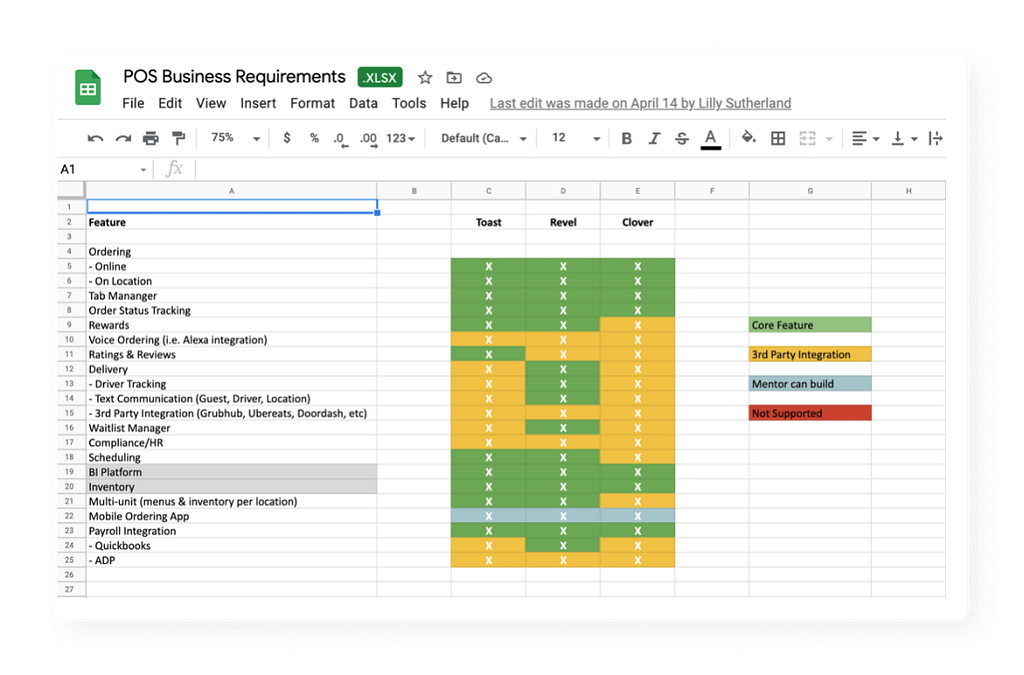Select the Waitlist Manager cell
Viewport: 1024px width, 675px height.
pos(231,428)
